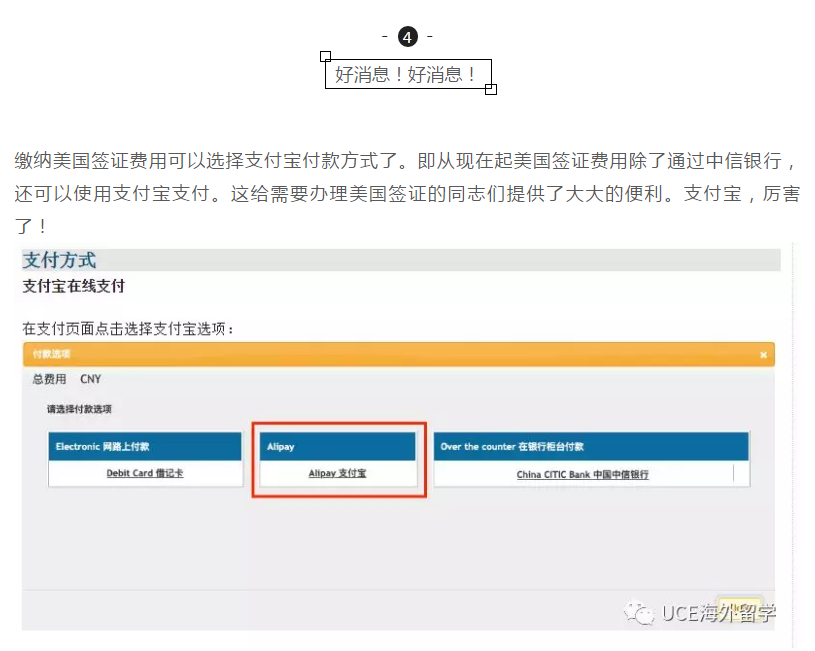Click the WeChat logo in the watermark
Screen dimensions: 815x651
coord(639,612)
